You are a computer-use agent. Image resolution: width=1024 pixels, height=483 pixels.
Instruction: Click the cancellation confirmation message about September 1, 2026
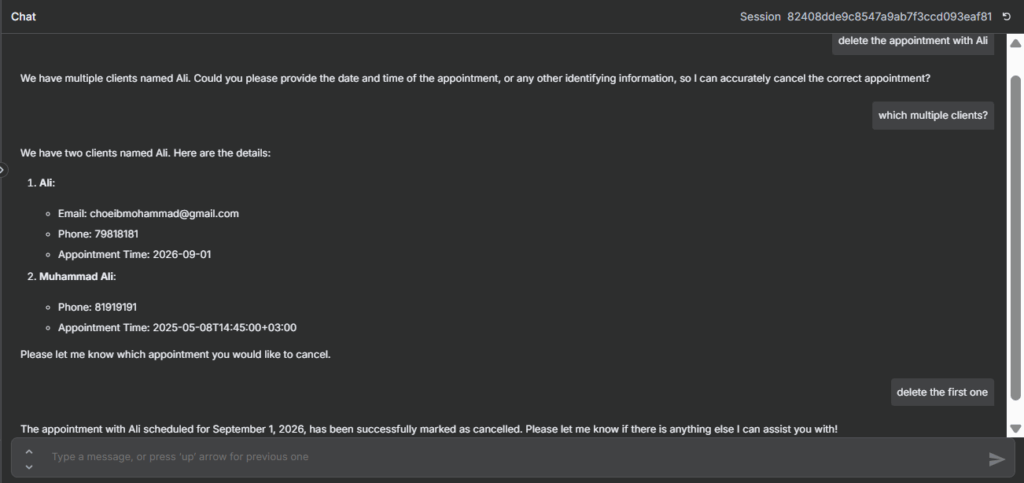pos(429,429)
